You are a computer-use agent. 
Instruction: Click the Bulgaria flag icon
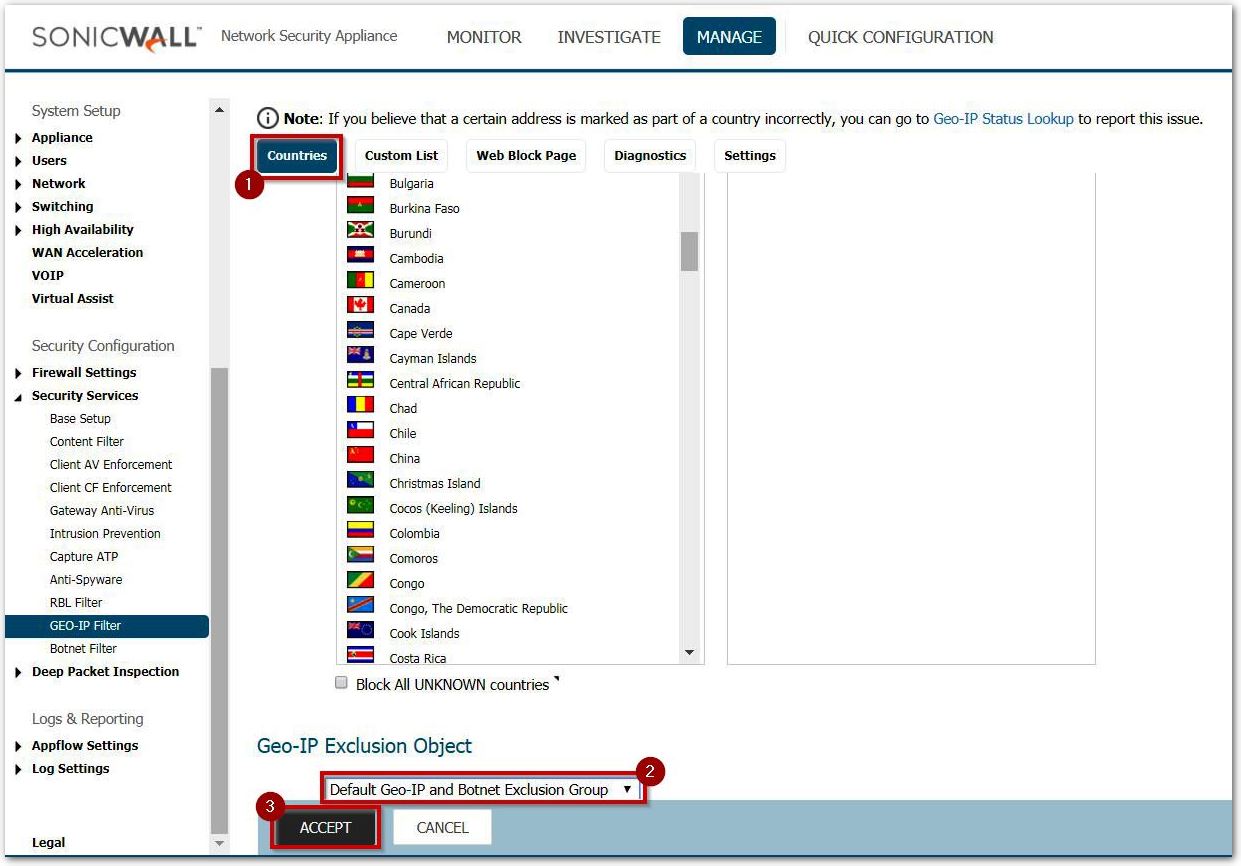360,181
